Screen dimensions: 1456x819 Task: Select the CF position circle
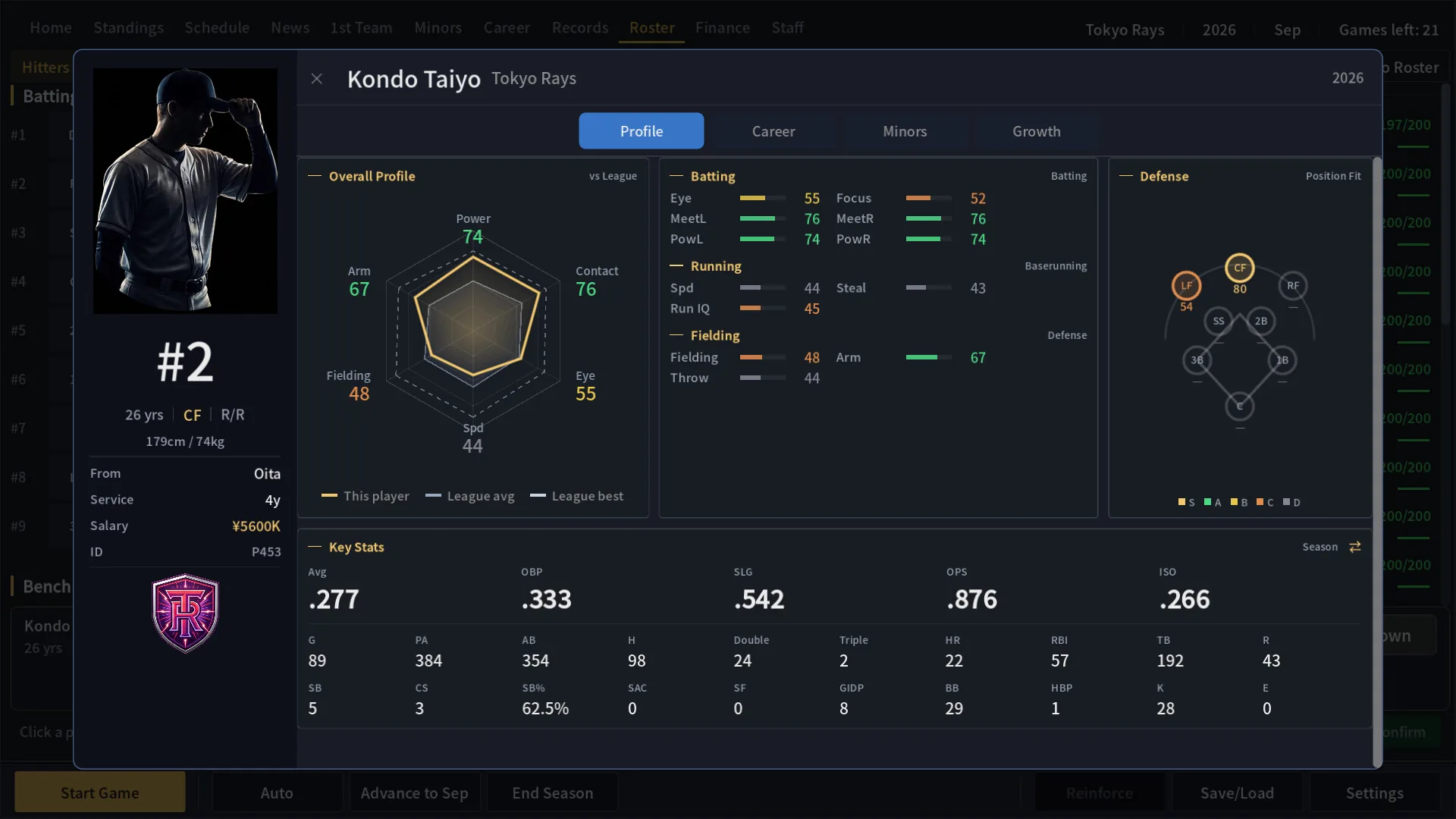click(x=1240, y=268)
